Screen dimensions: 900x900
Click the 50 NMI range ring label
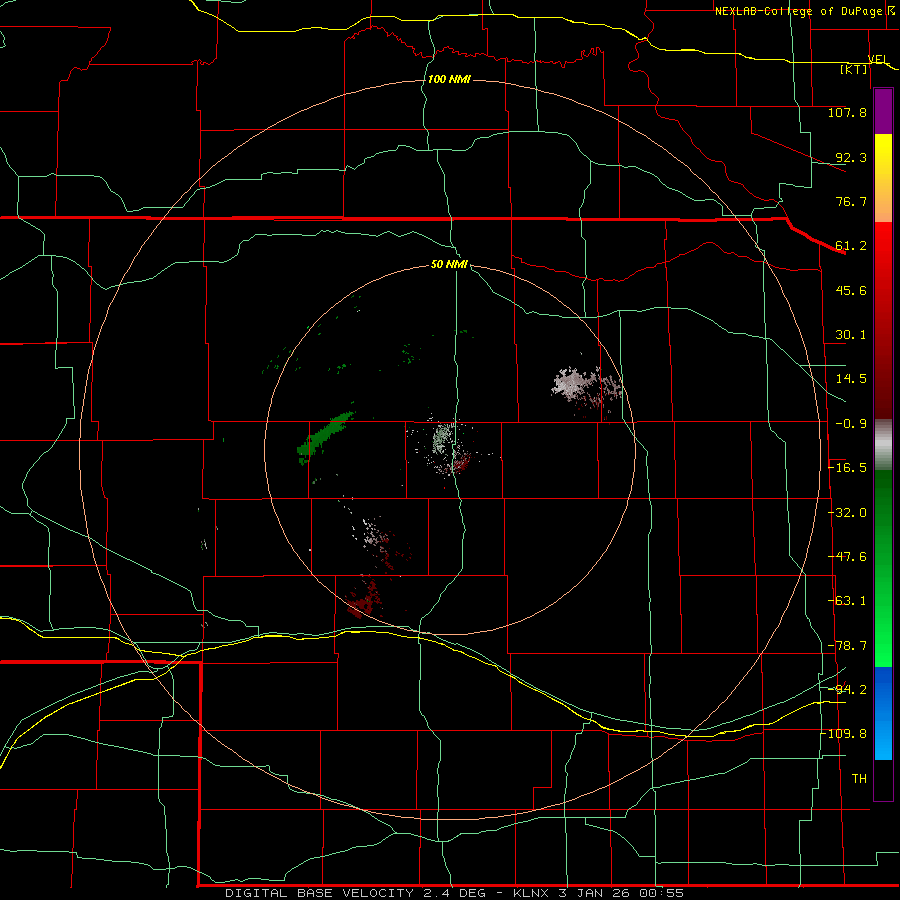click(449, 264)
